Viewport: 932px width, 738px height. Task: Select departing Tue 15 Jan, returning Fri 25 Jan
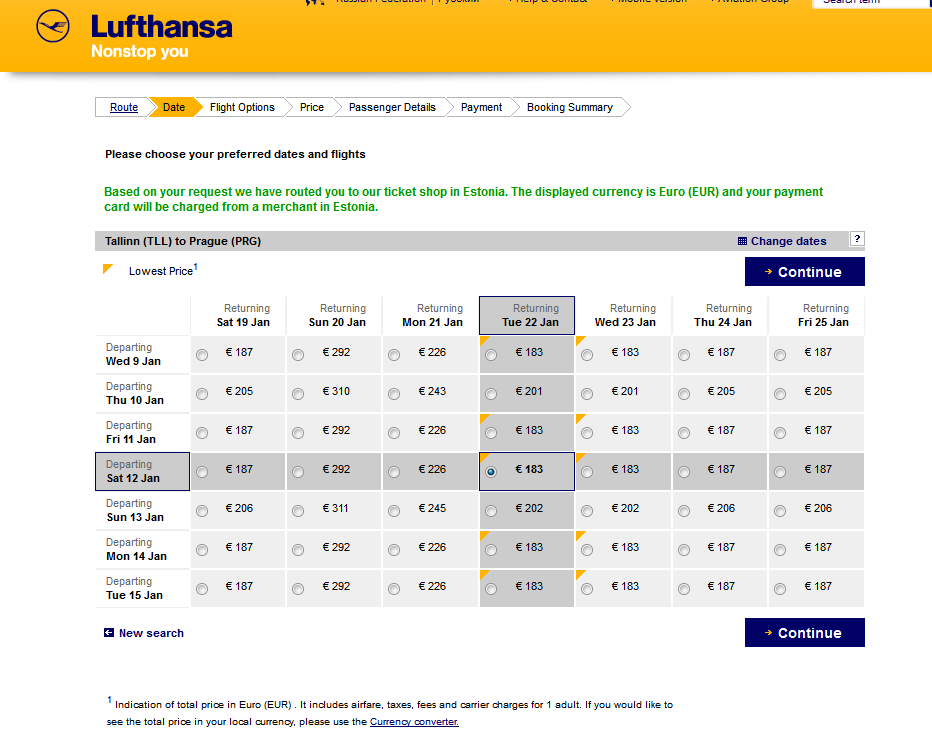click(780, 589)
